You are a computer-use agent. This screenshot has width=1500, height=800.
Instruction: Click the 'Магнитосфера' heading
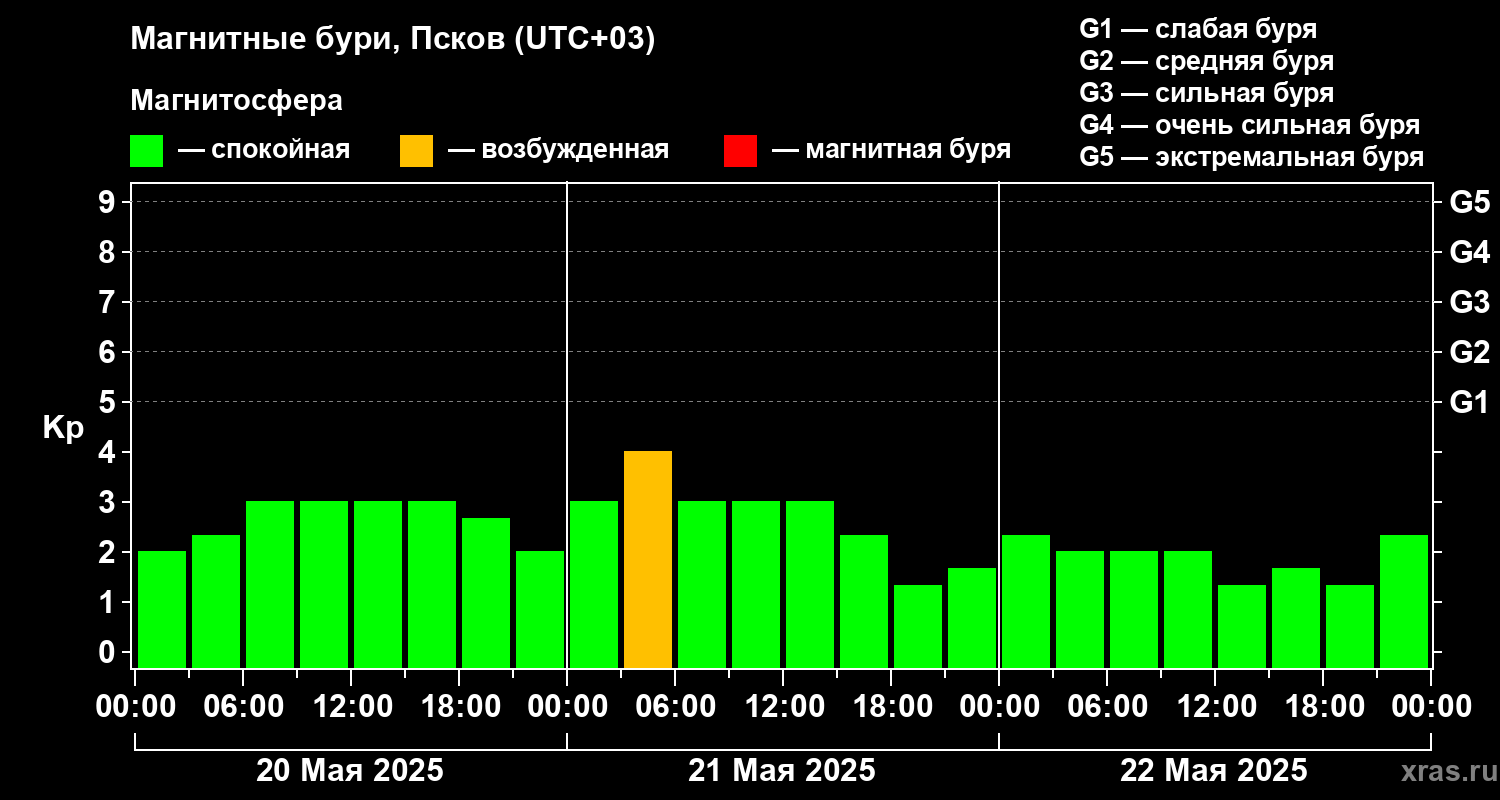pos(236,101)
